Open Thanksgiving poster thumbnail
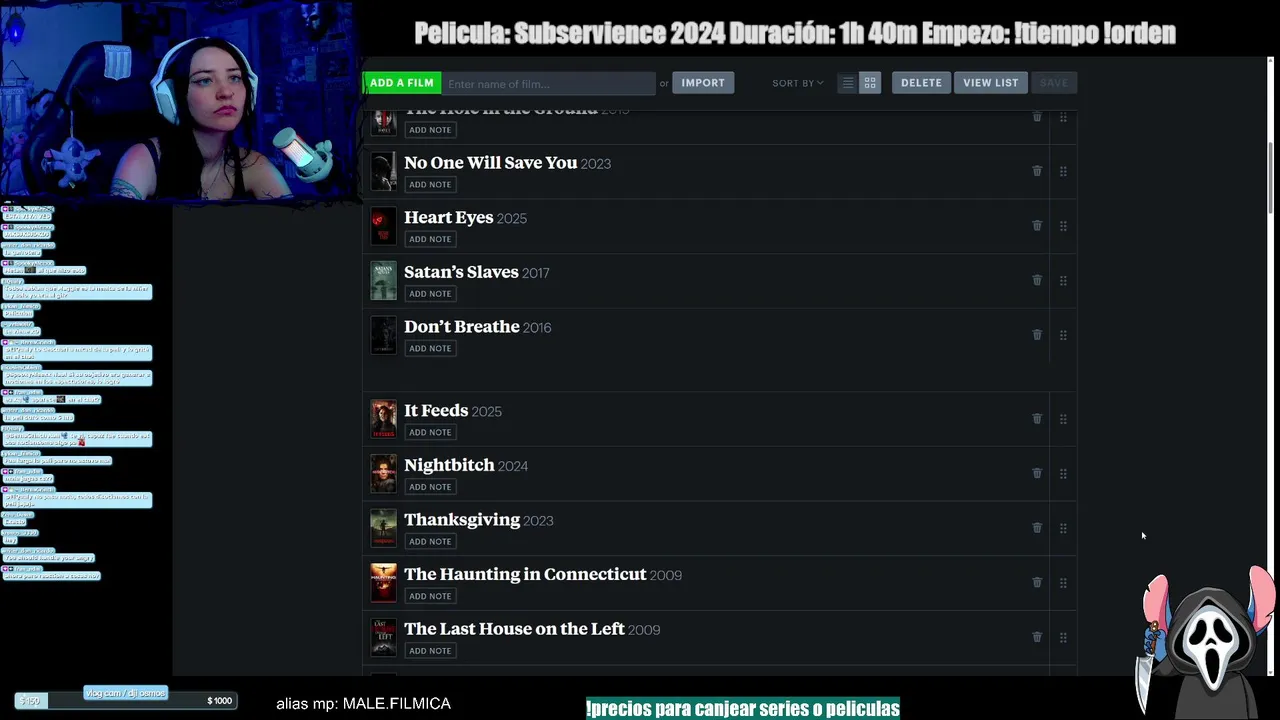Image resolution: width=1280 pixels, height=720 pixels. 383,528
